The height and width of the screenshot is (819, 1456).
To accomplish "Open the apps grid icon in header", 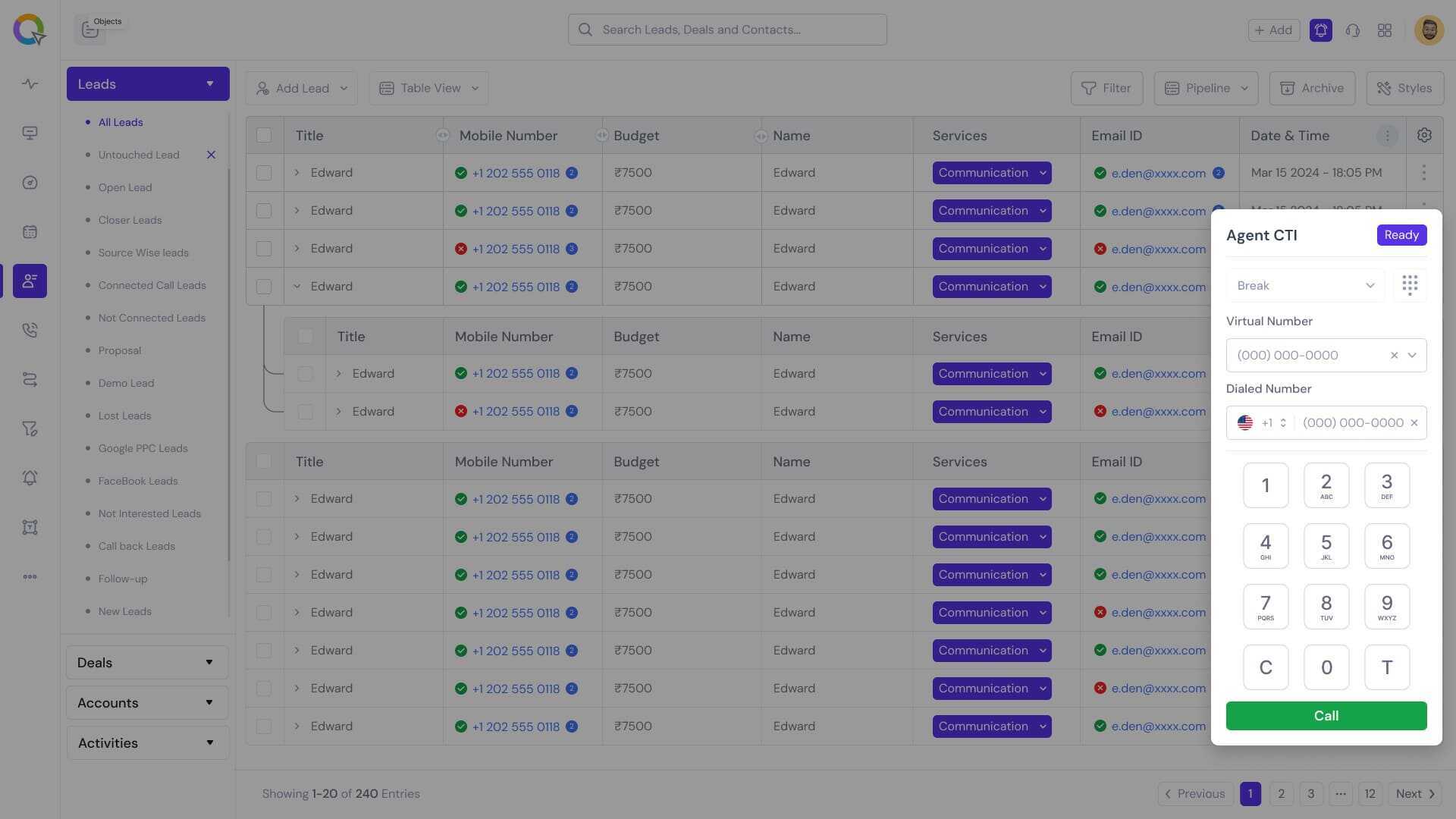I will [x=1384, y=30].
